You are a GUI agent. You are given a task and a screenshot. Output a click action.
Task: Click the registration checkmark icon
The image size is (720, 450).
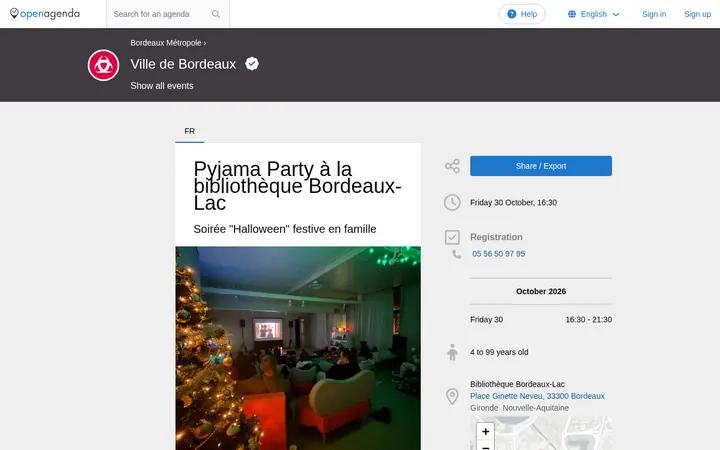pyautogui.click(x=452, y=237)
